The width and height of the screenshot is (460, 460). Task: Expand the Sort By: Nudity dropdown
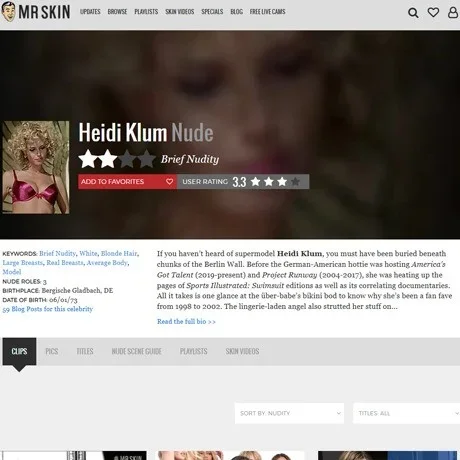[289, 413]
